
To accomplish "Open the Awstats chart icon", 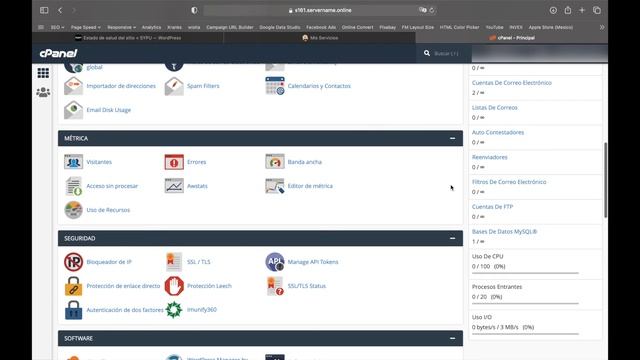I will pos(174,186).
